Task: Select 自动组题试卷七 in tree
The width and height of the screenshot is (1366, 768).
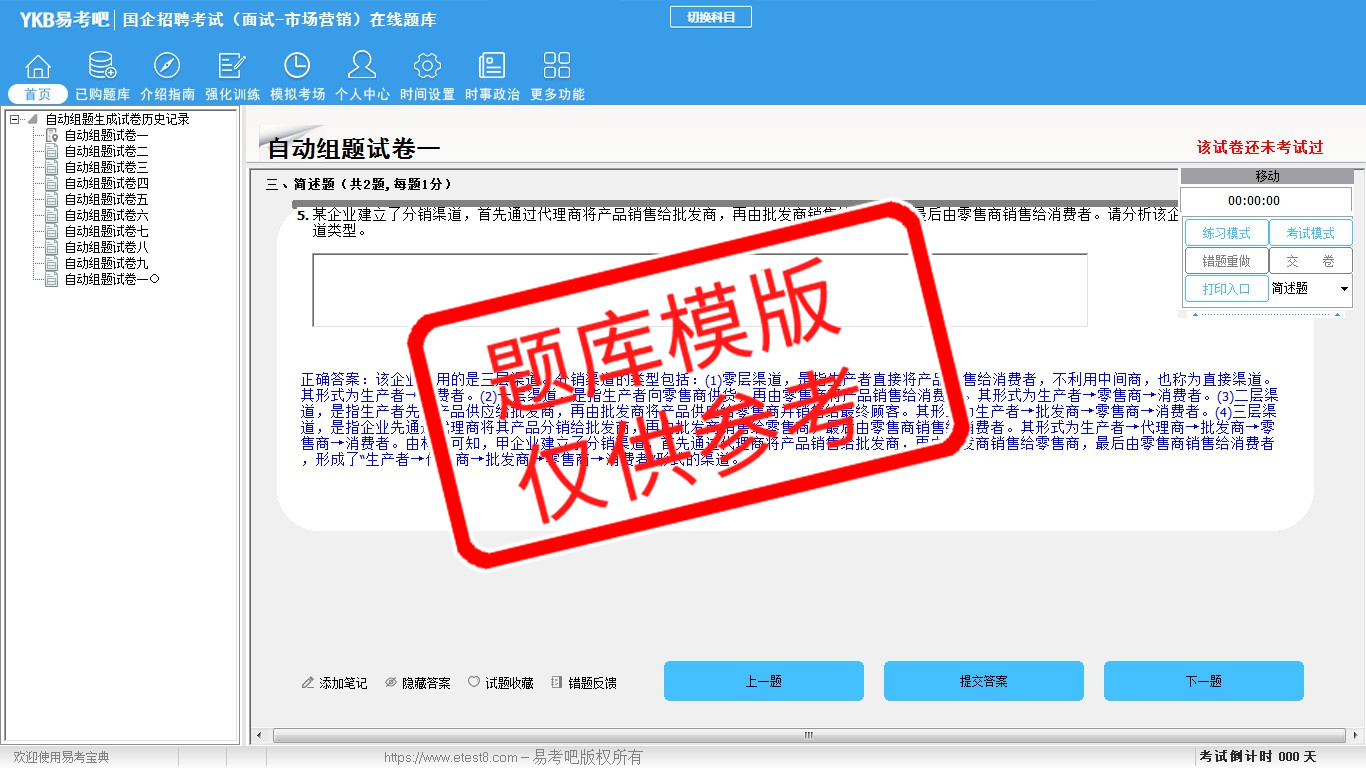Action: [x=106, y=231]
